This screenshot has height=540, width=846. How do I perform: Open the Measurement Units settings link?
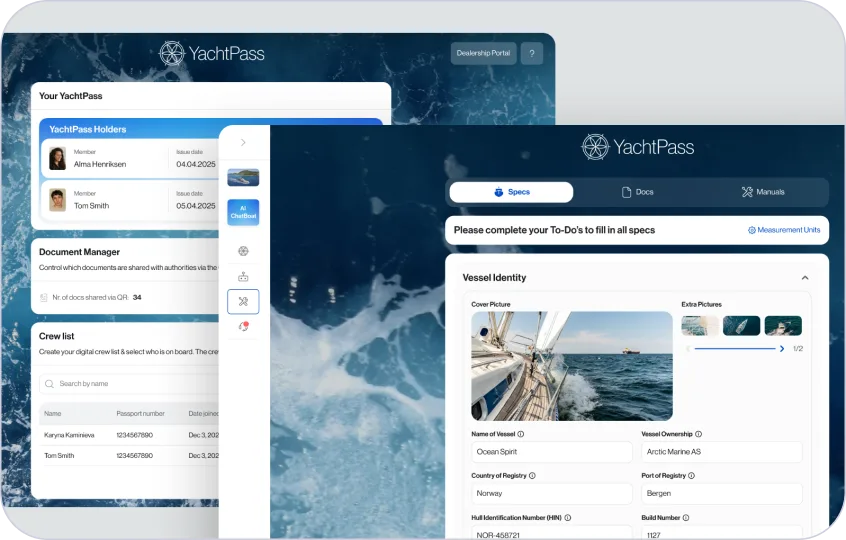pyautogui.click(x=784, y=230)
